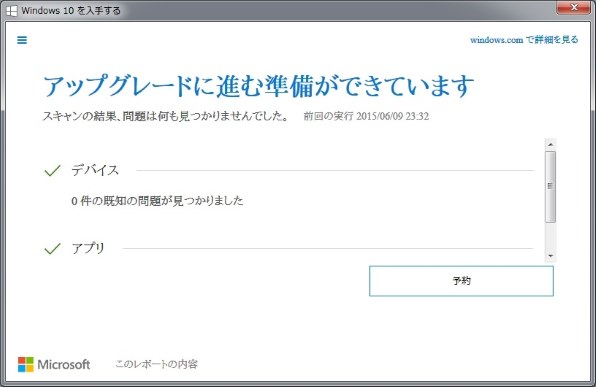Click the 予約 button
The height and width of the screenshot is (387, 596).
point(461,281)
